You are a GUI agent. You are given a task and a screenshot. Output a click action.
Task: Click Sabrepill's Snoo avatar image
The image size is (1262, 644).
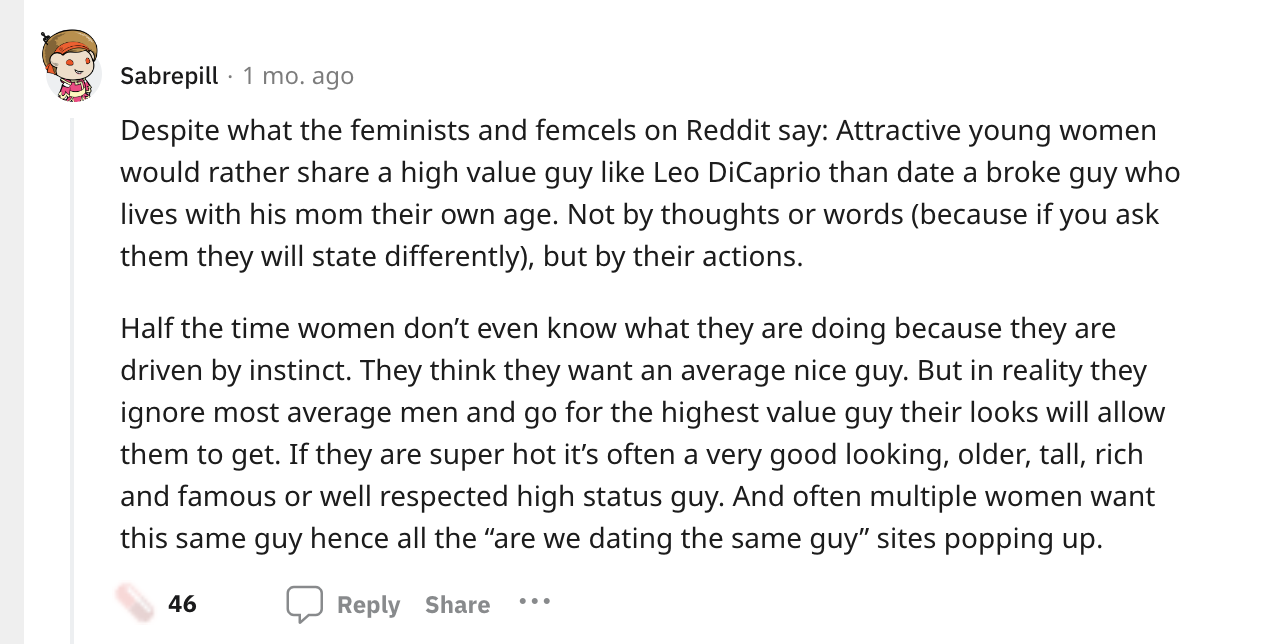[x=71, y=65]
